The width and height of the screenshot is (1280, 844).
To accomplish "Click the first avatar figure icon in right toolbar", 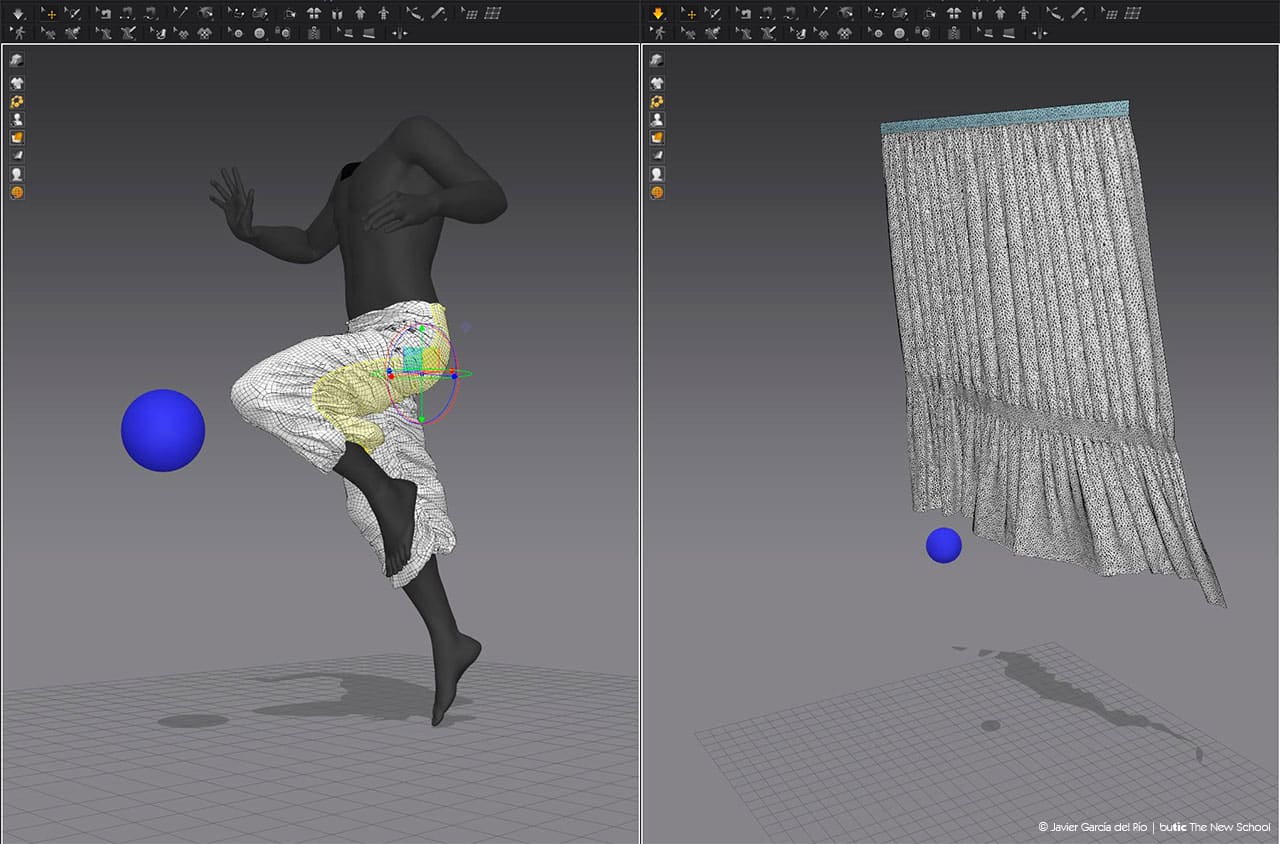I will click(999, 14).
